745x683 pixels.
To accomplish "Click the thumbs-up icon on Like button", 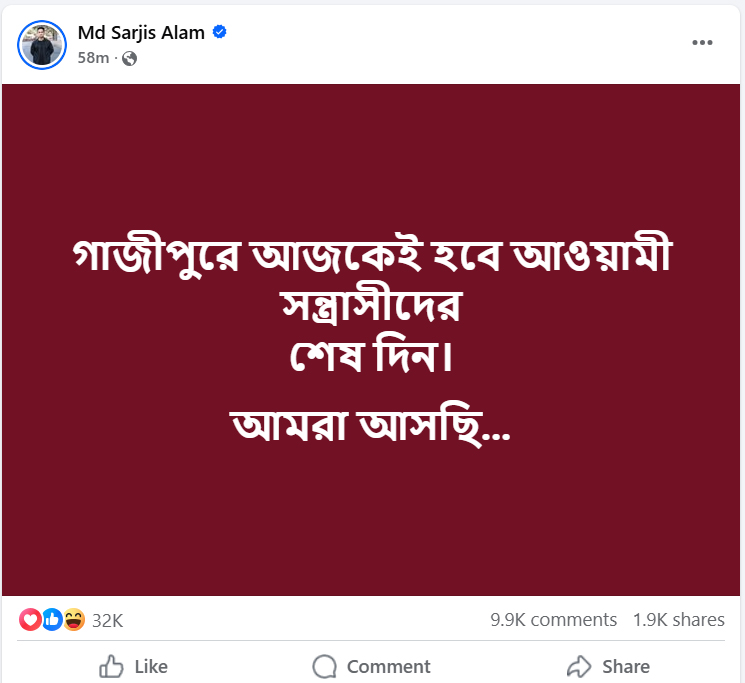I will pos(112,666).
